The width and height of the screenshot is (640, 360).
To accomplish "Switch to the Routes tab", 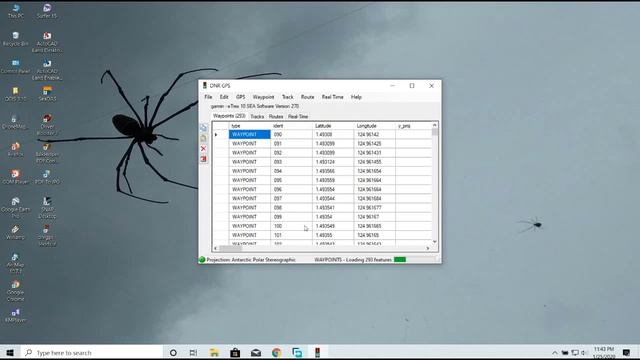I will click(x=276, y=117).
